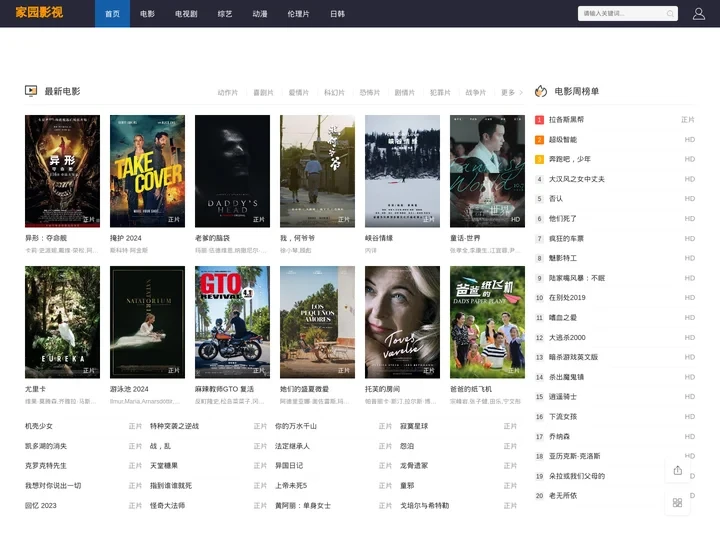Viewport: 720px width, 540px height.
Task: Click the 家园影视 site logo
Action: (x=39, y=12)
